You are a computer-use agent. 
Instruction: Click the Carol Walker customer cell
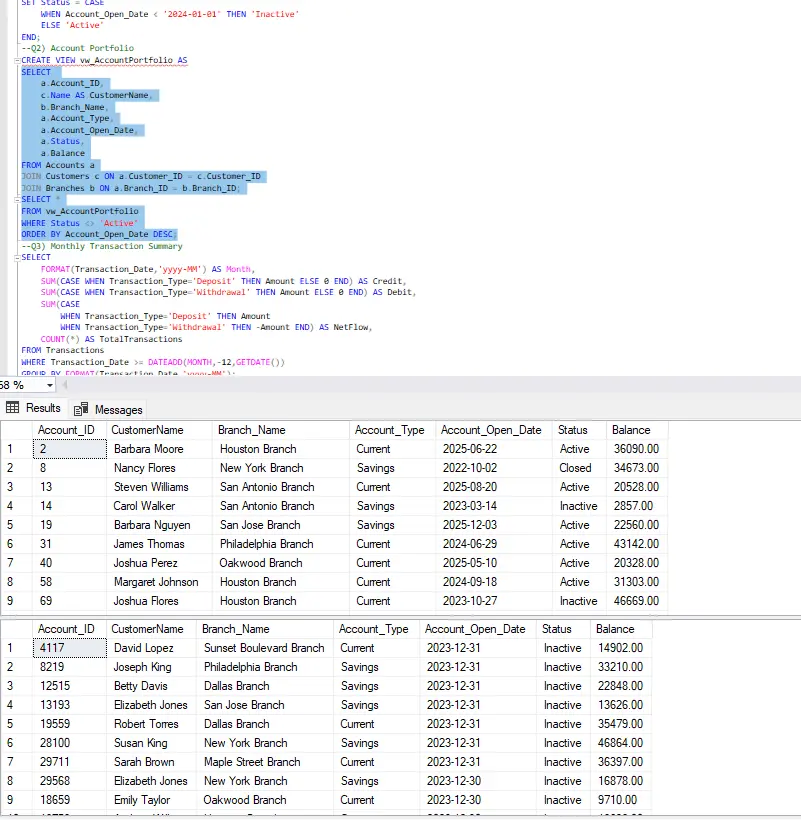pyautogui.click(x=159, y=506)
